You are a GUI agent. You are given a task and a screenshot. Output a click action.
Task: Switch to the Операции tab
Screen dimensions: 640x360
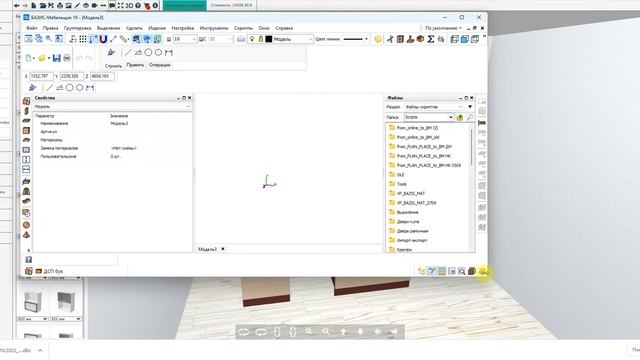tap(160, 65)
